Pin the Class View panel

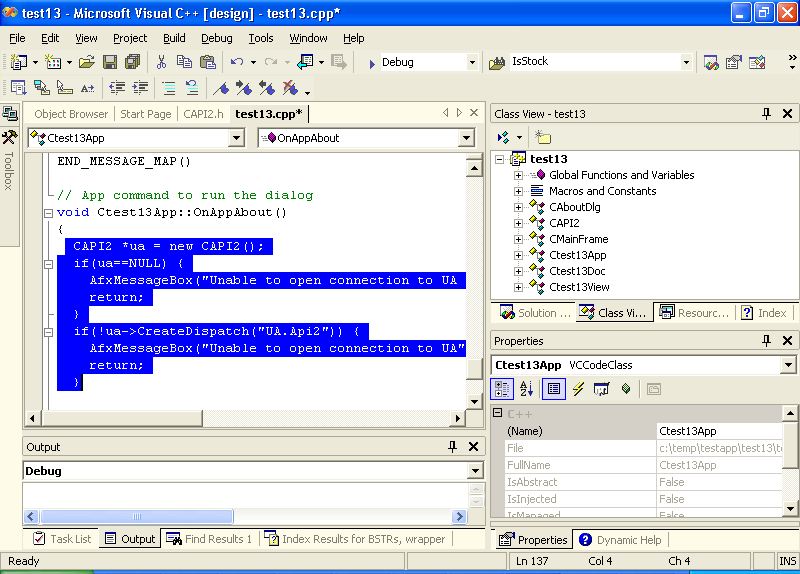click(x=766, y=114)
